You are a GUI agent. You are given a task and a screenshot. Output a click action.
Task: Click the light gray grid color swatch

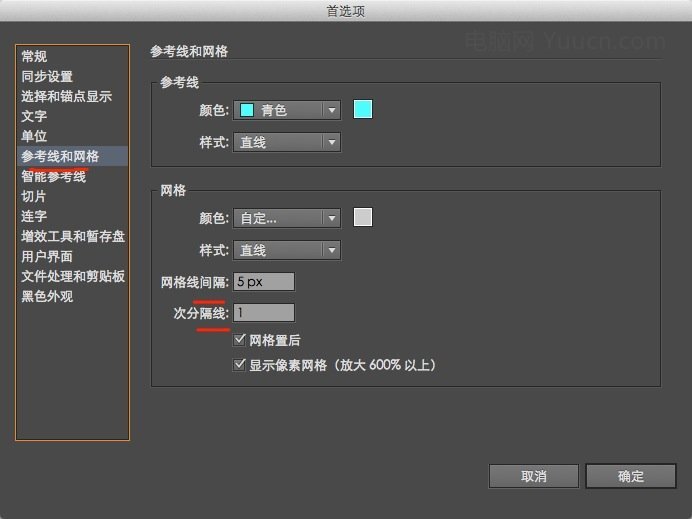click(x=363, y=217)
